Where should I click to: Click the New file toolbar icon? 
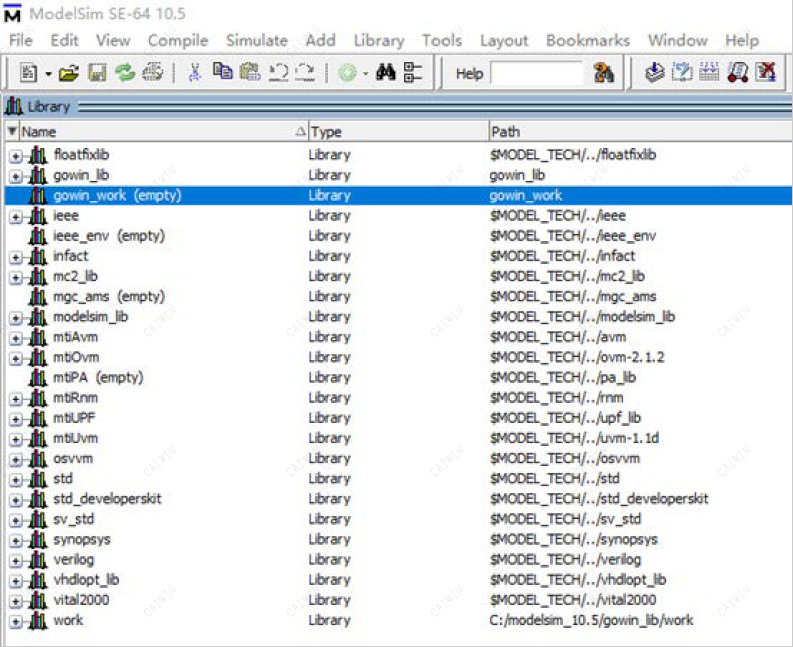(29, 73)
